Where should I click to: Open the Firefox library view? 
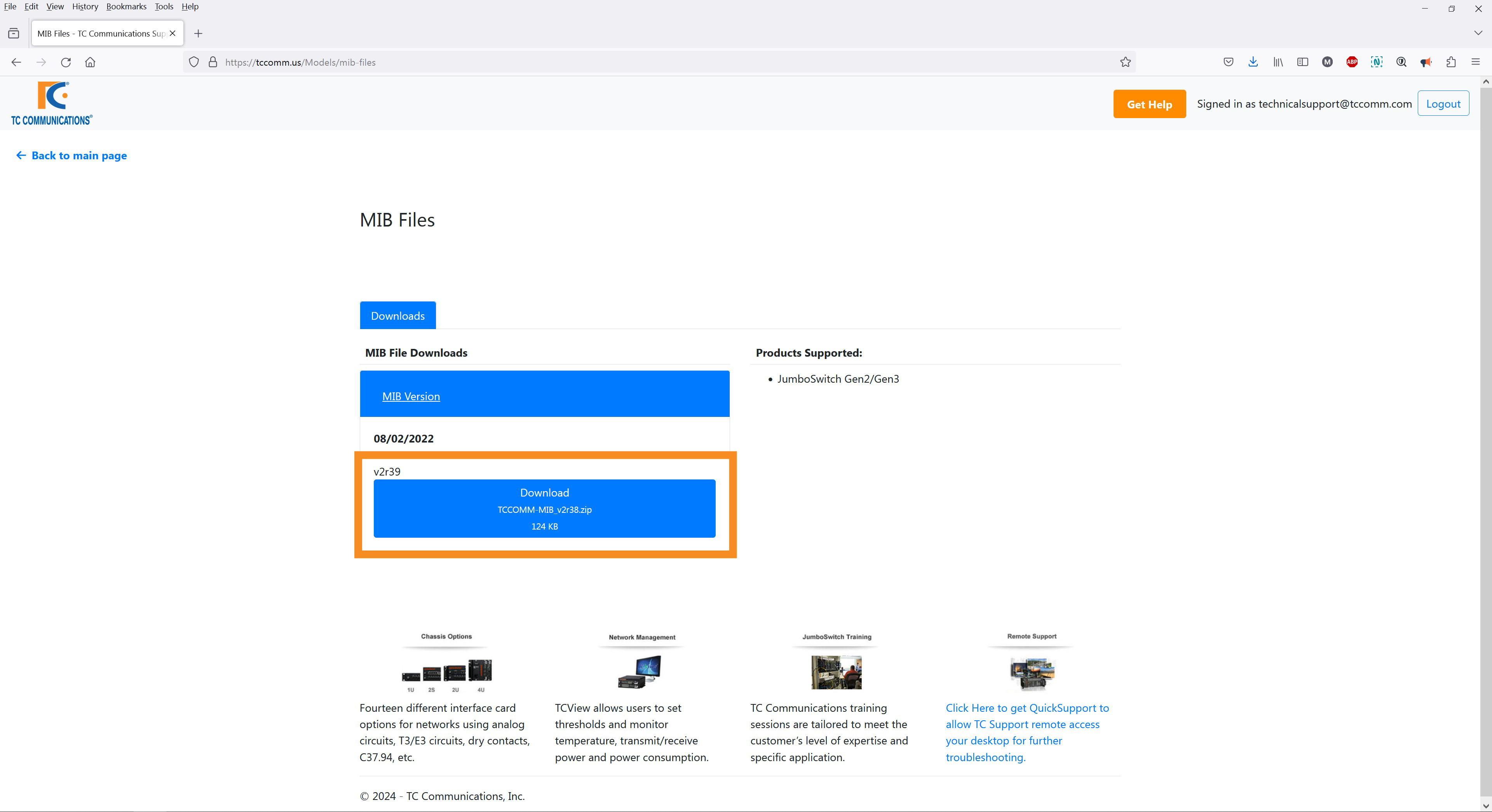tap(1278, 62)
